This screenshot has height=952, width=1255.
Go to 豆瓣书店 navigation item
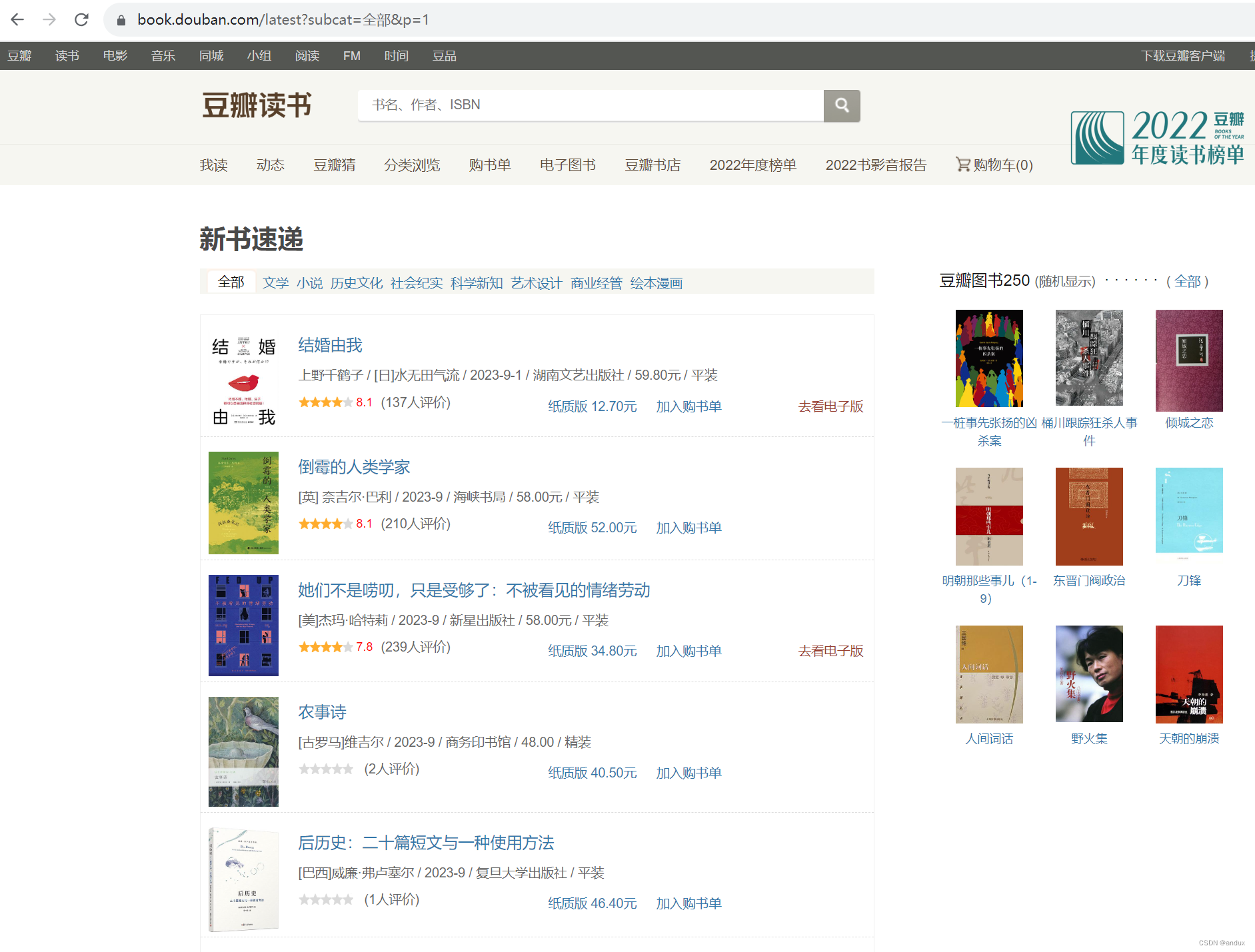click(x=652, y=165)
